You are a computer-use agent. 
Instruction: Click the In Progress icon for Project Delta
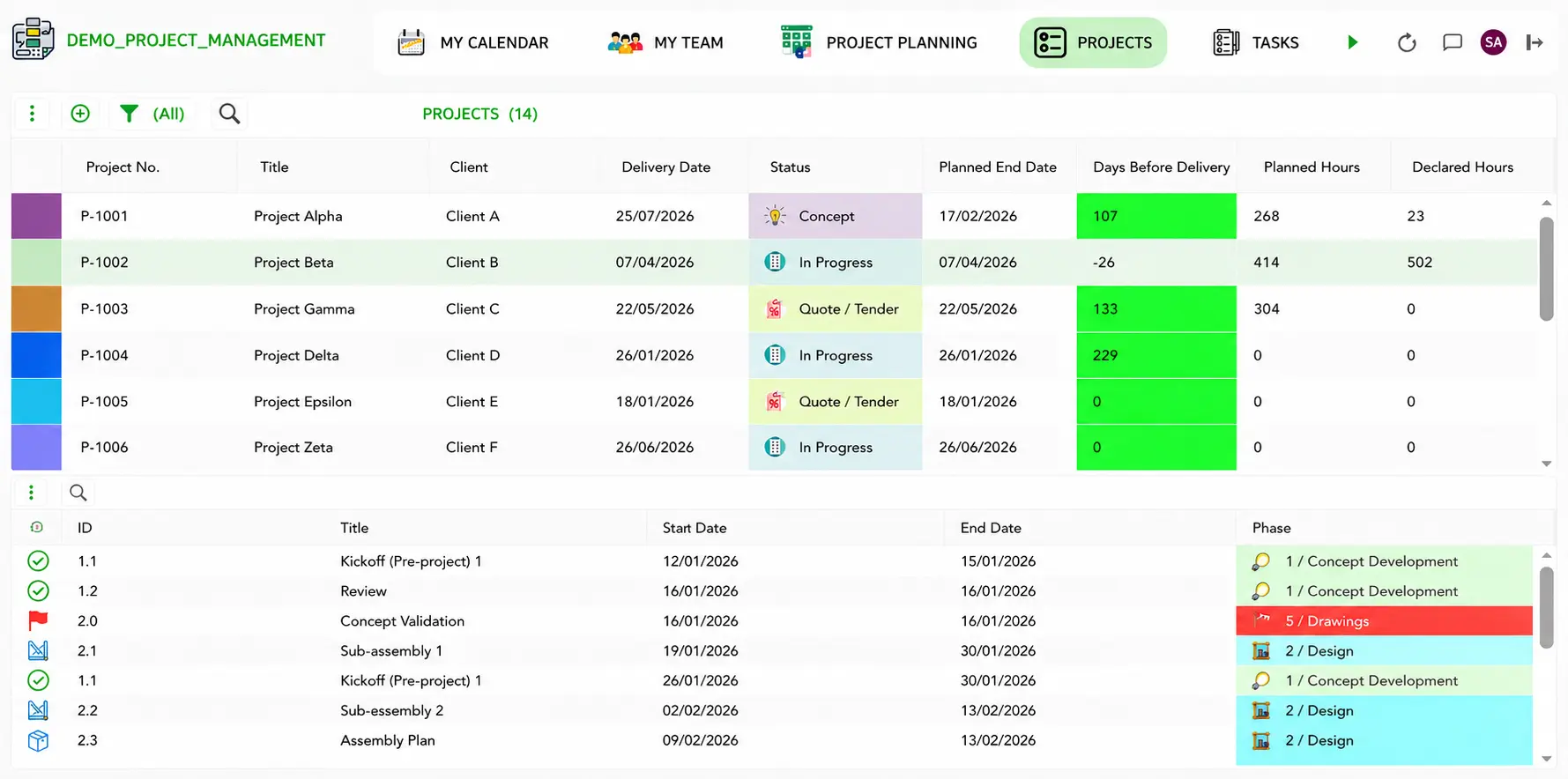click(x=775, y=355)
